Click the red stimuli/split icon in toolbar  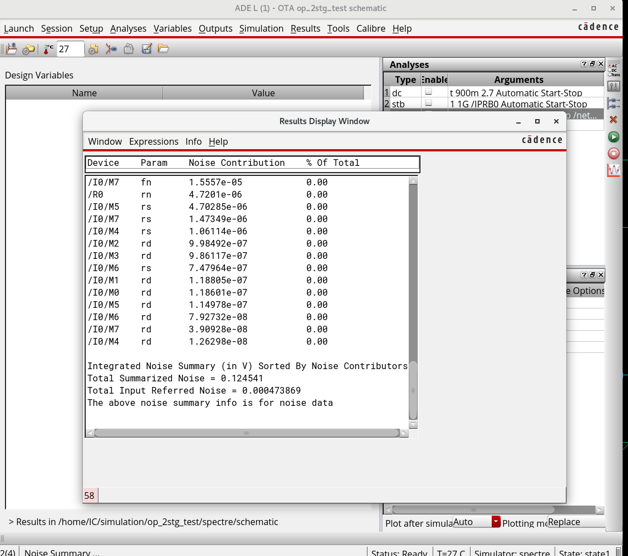111,49
